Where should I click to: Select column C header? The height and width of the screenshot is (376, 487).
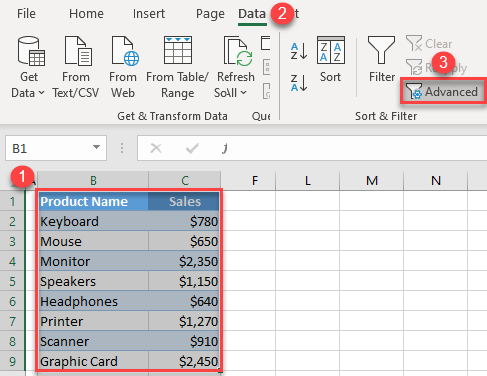pos(185,180)
